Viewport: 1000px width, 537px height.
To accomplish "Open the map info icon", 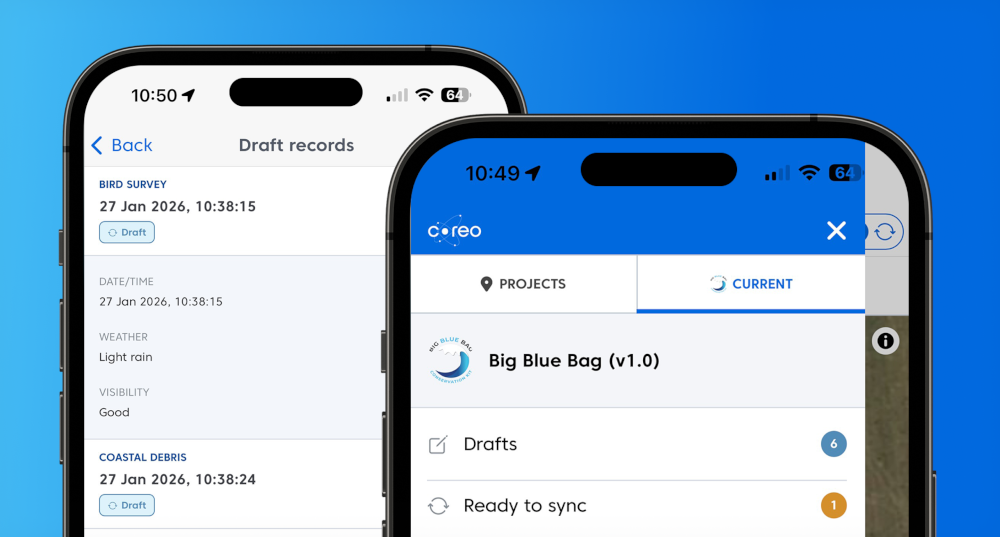I will [x=885, y=341].
